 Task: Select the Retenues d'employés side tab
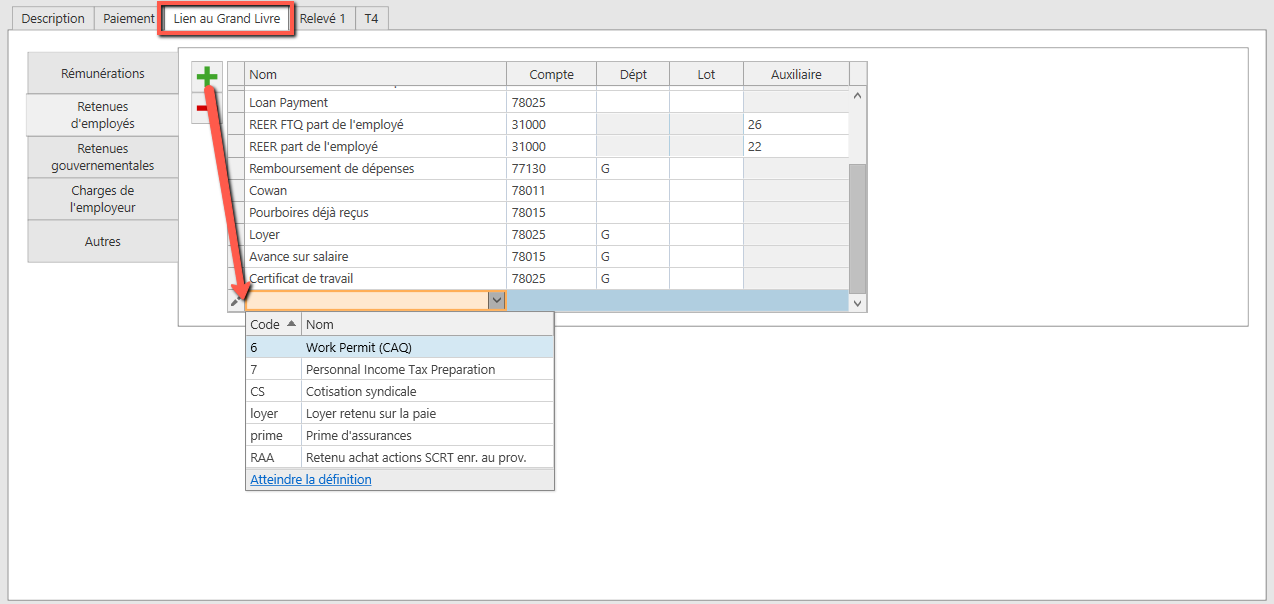pyautogui.click(x=103, y=115)
